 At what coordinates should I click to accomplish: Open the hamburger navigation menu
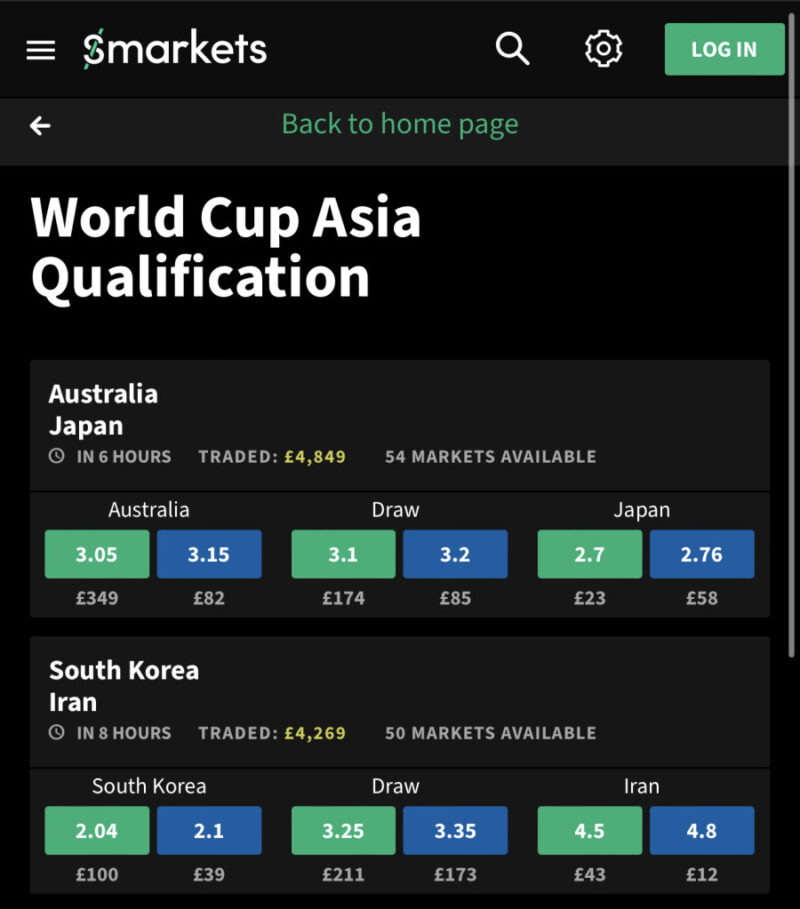click(x=41, y=49)
